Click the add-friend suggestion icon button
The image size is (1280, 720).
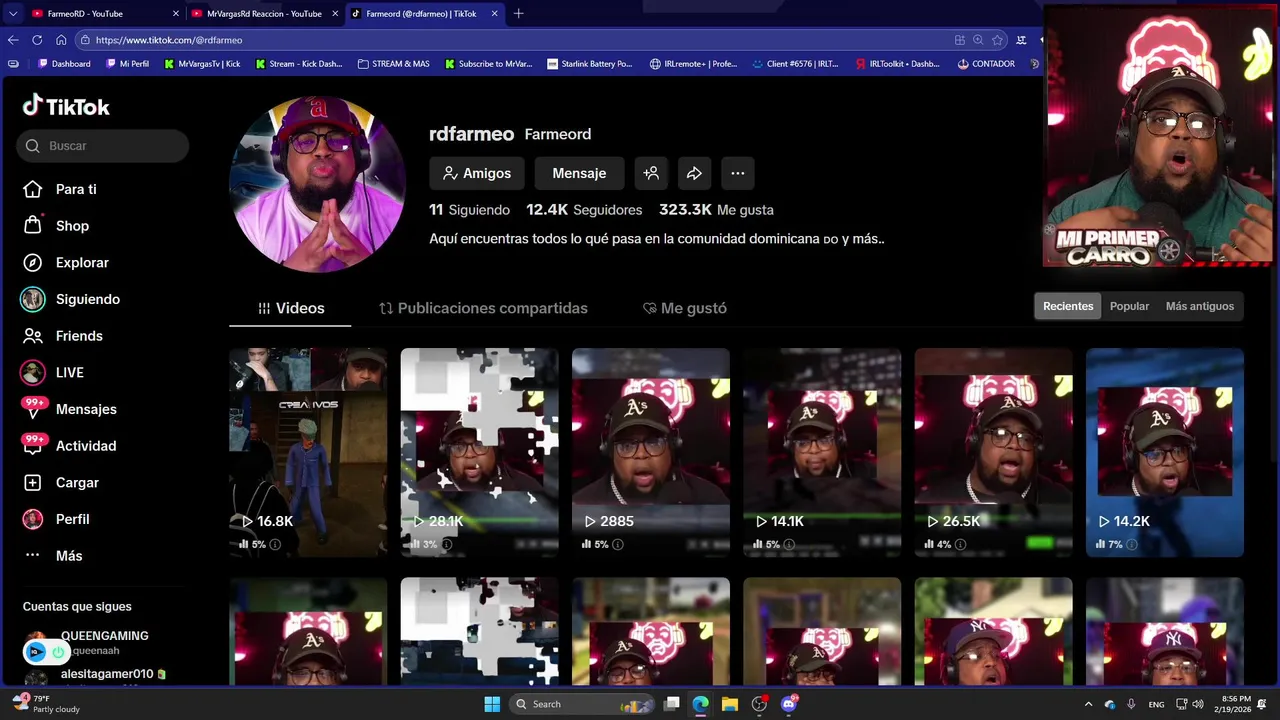tap(651, 173)
